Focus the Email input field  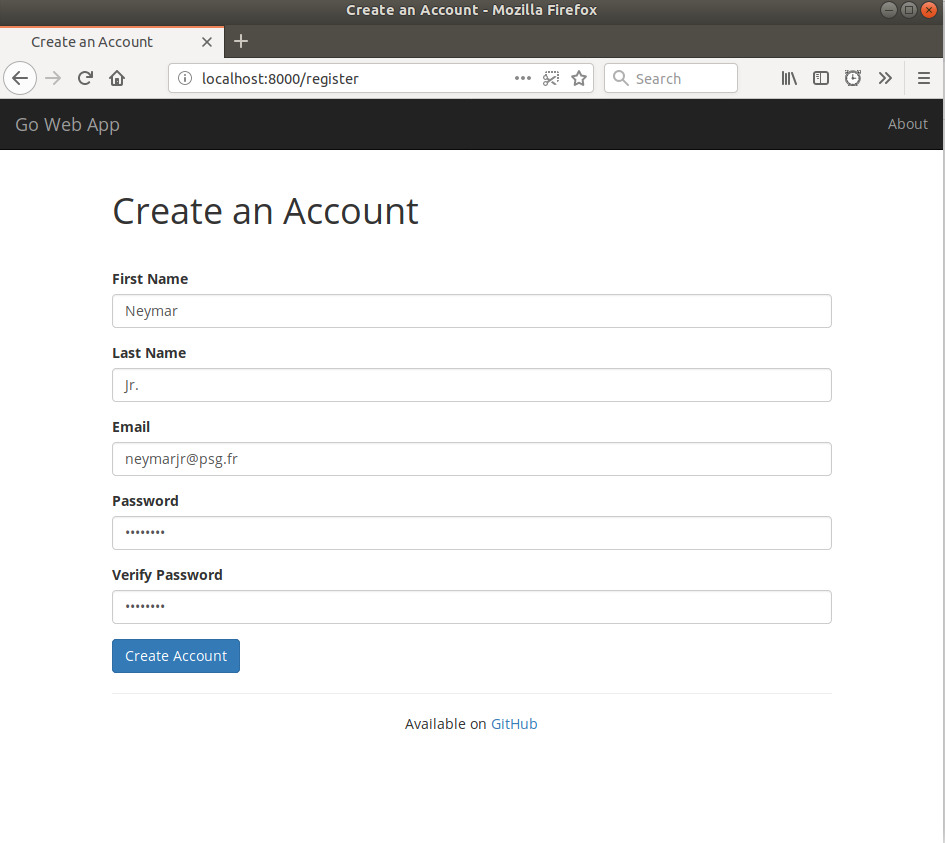472,459
